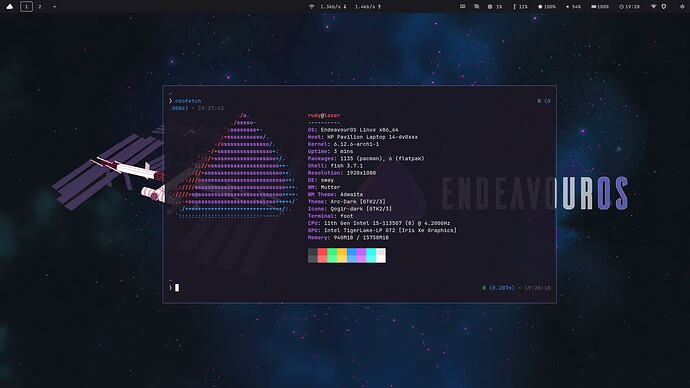Click the Resolution: 1920x1080 line
The width and height of the screenshot is (690, 388).
(x=342, y=173)
